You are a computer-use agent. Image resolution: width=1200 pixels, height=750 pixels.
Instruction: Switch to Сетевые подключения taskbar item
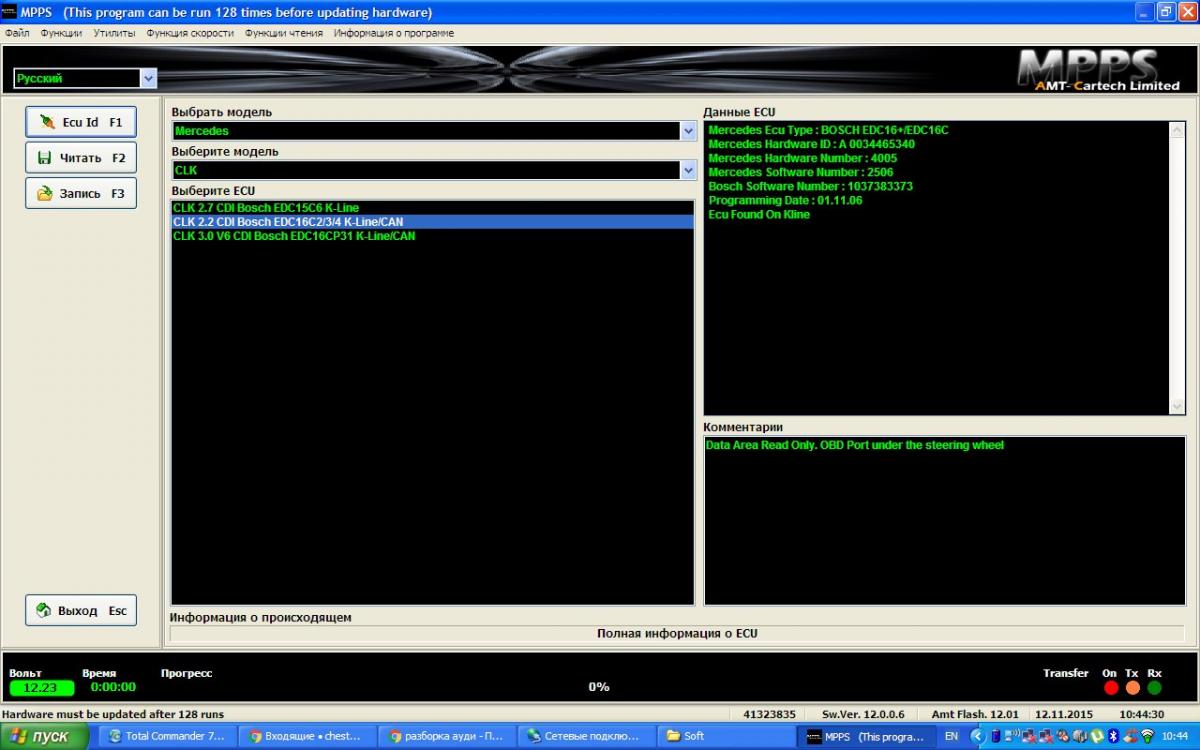589,736
